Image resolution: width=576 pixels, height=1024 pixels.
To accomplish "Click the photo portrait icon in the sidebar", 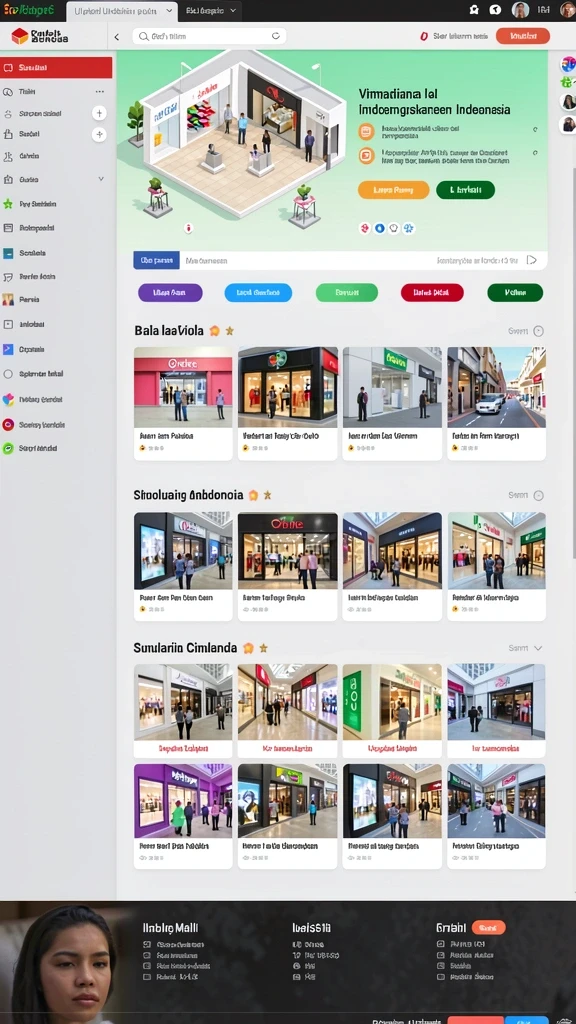I will tap(8, 300).
